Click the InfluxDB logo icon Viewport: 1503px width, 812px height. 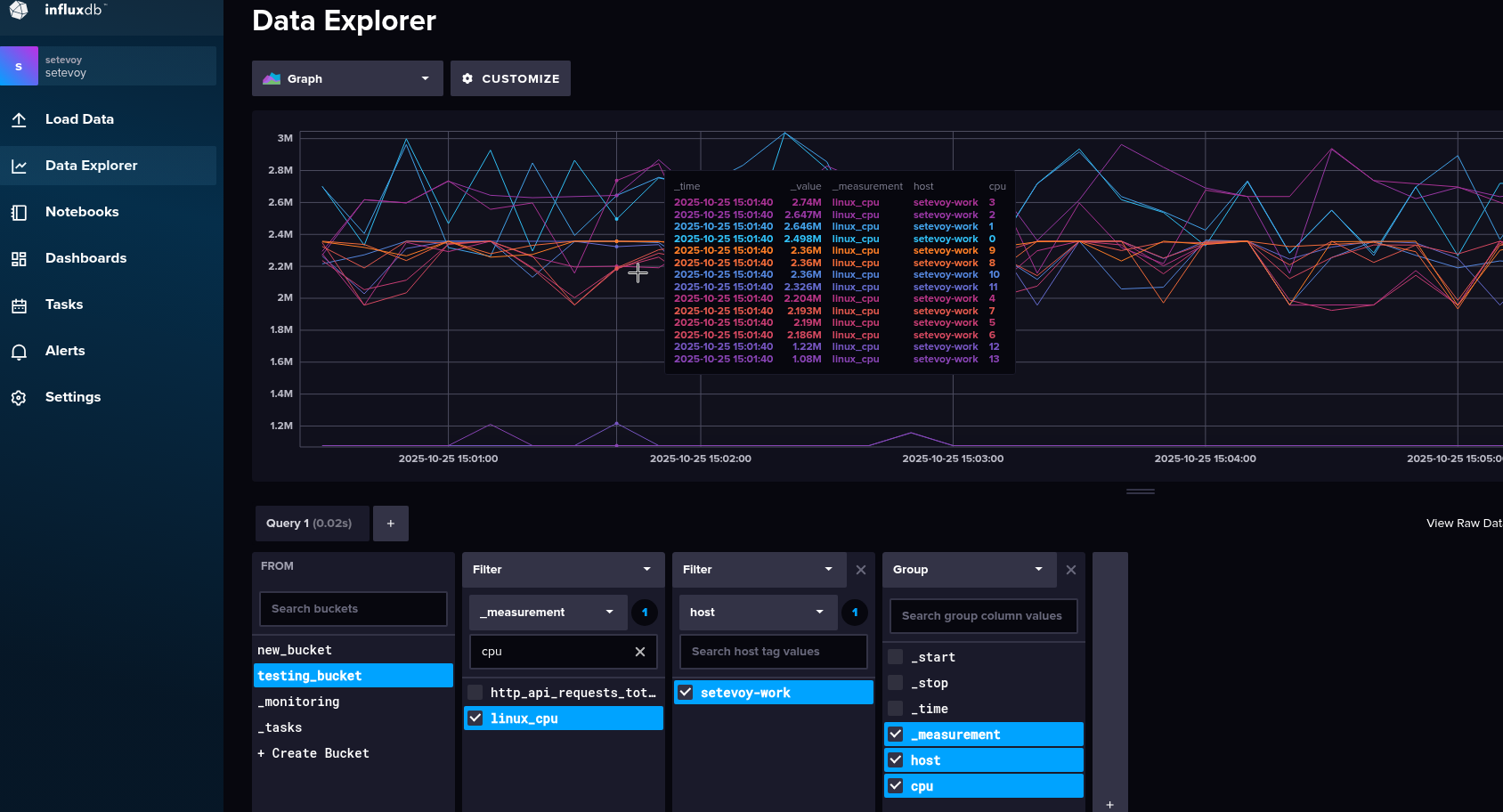coord(19,10)
